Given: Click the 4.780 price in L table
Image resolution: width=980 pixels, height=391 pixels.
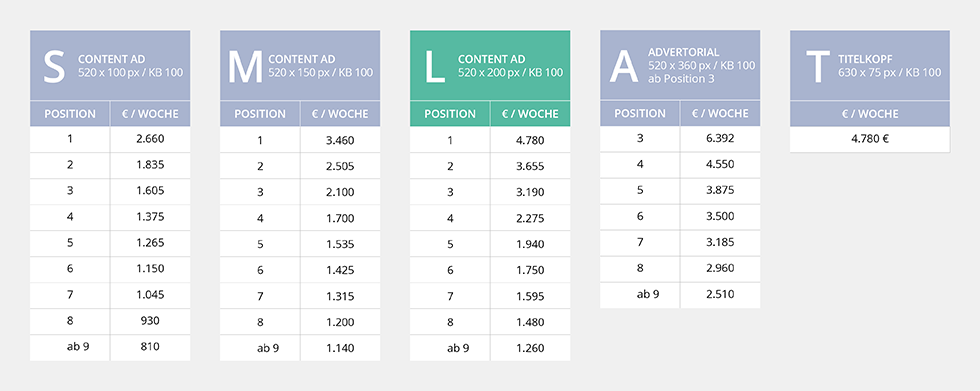Looking at the screenshot, I should [x=530, y=141].
